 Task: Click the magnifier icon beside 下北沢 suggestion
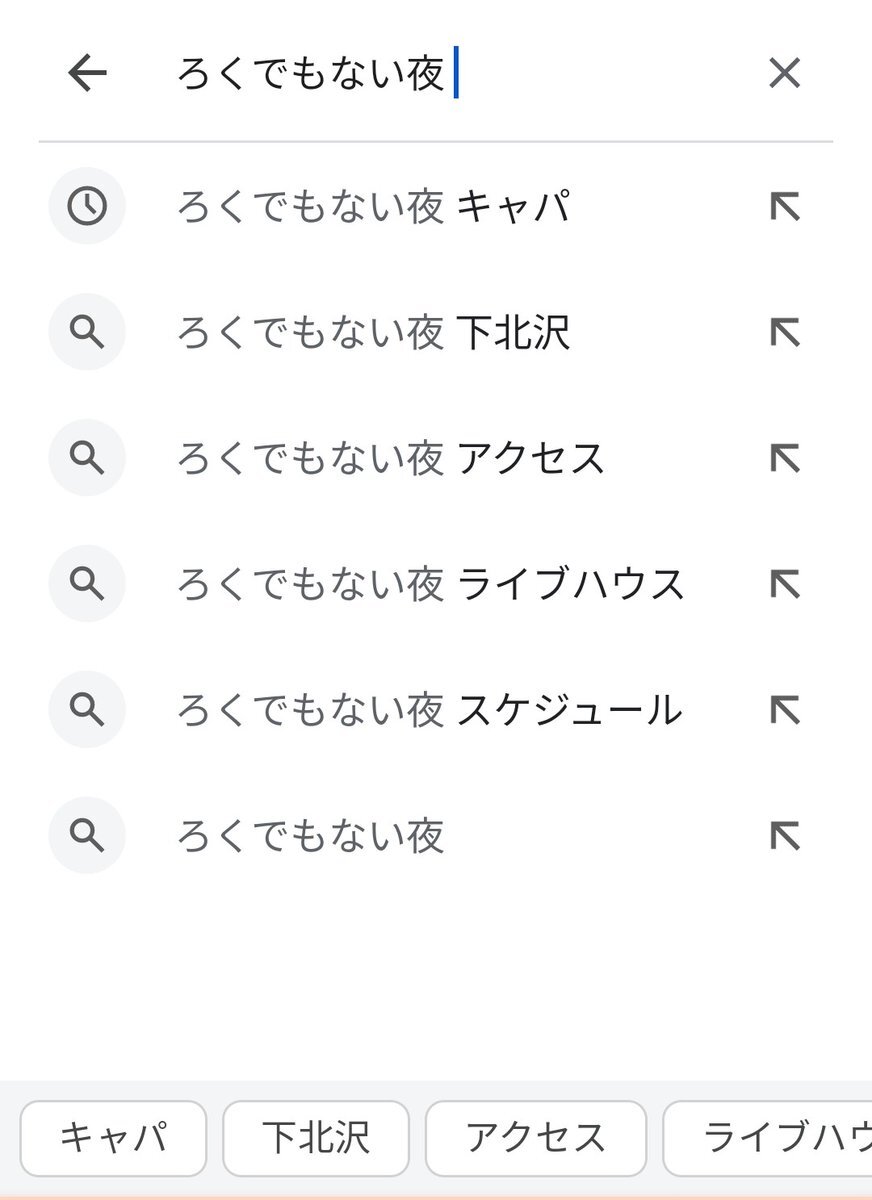tap(87, 332)
